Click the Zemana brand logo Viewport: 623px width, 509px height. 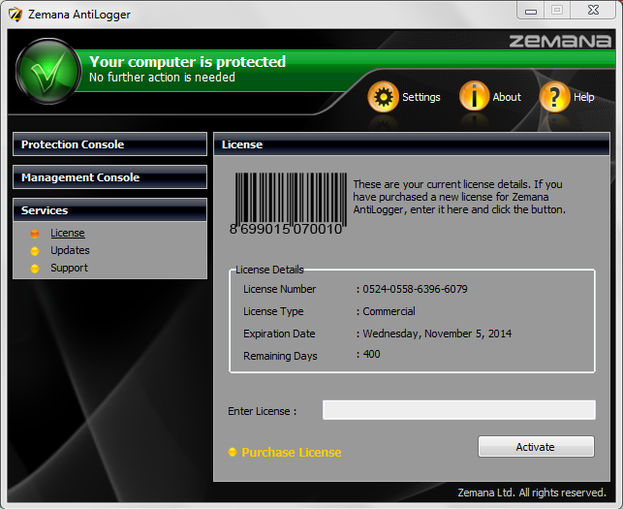[x=560, y=41]
